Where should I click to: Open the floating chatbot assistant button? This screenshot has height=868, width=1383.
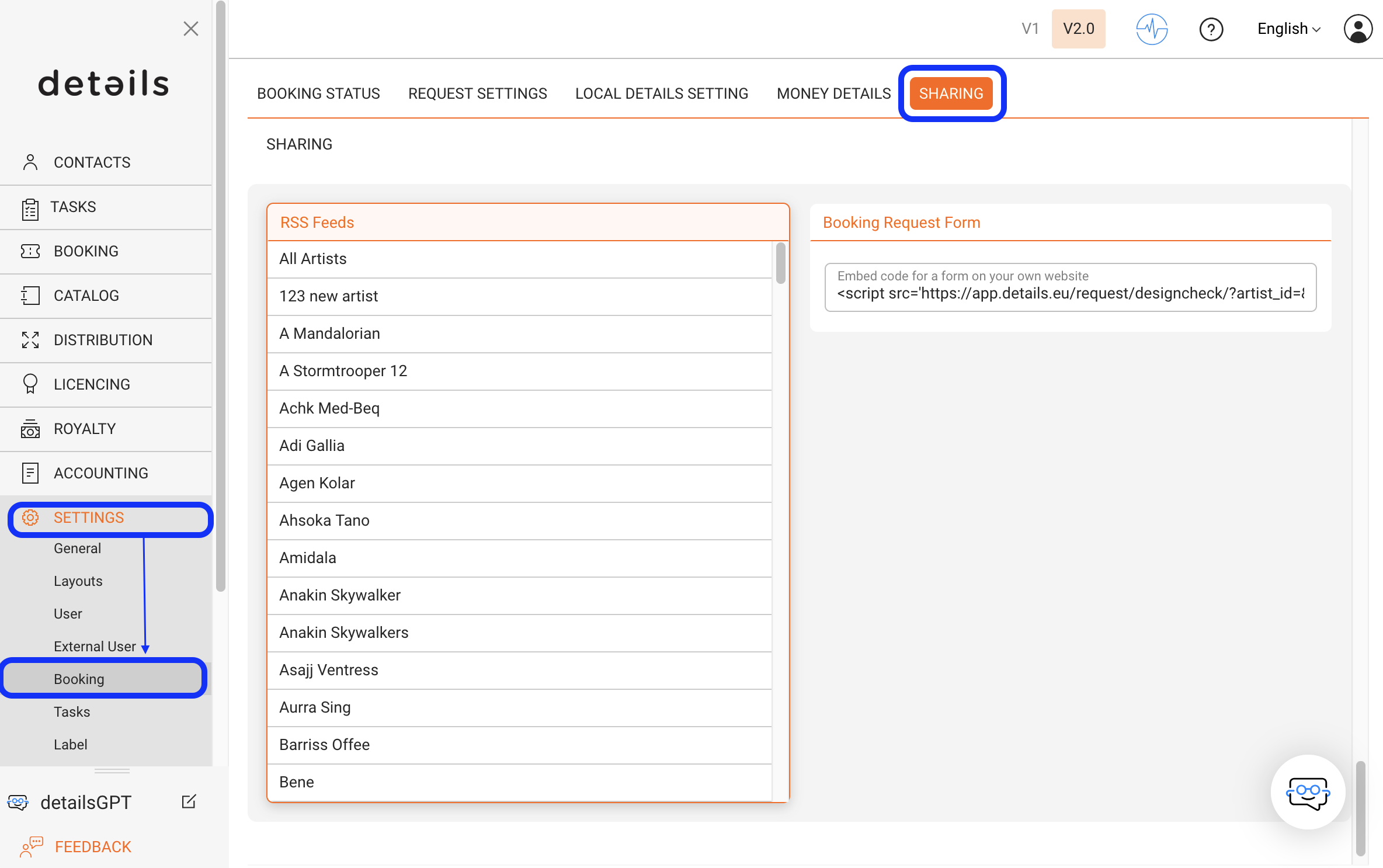pyautogui.click(x=1308, y=791)
